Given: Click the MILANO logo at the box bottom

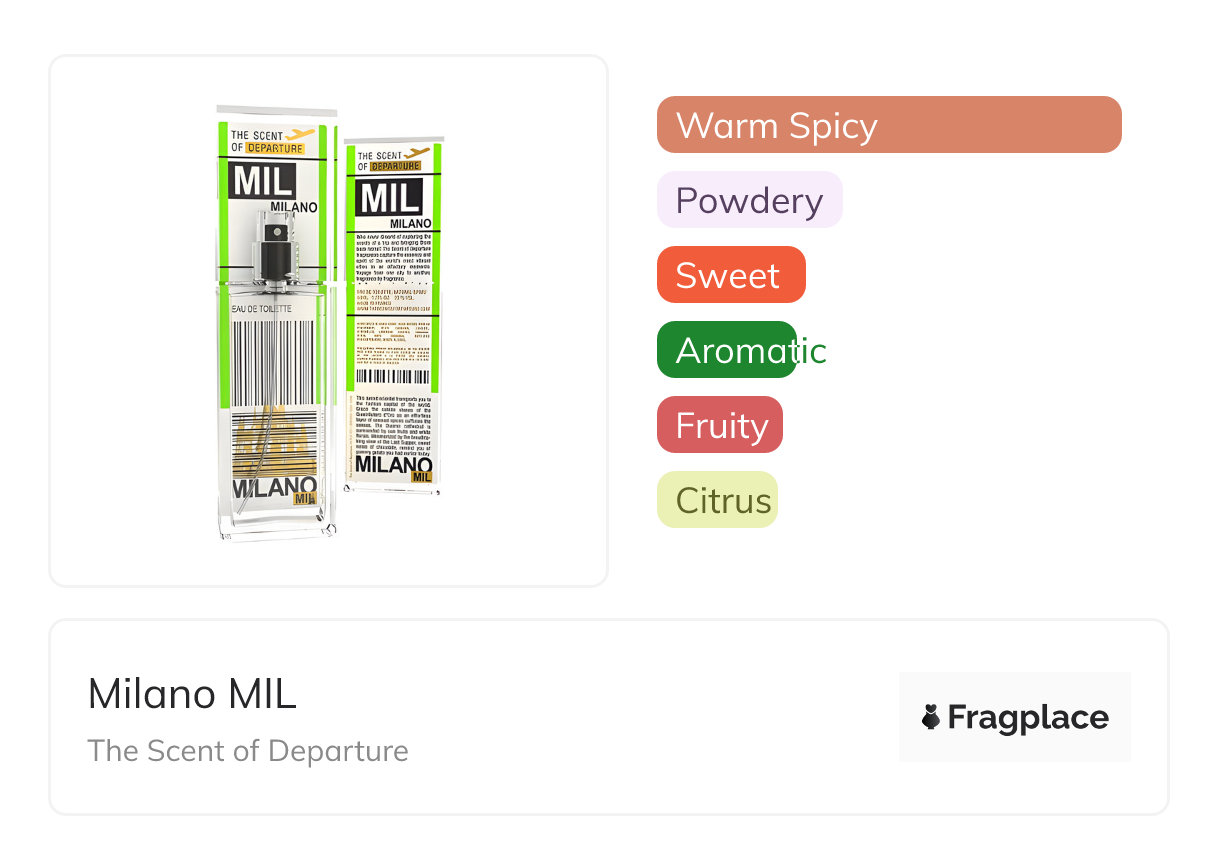Looking at the screenshot, I should [393, 467].
